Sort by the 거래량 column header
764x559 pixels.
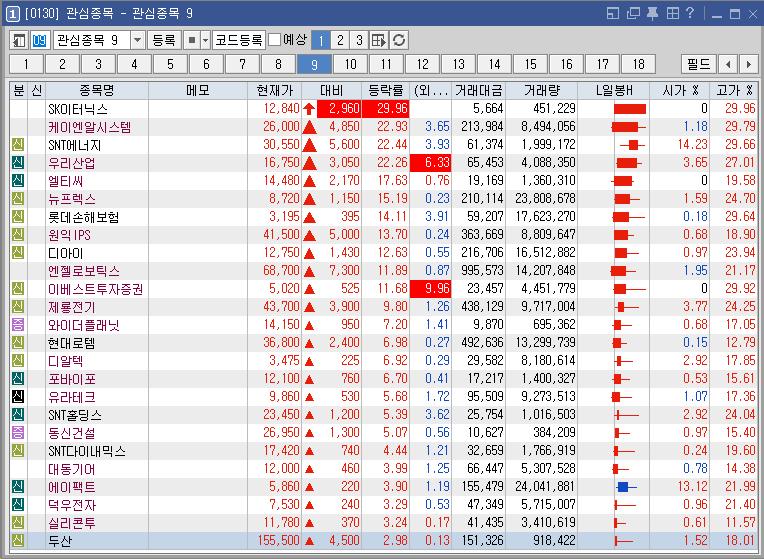pyautogui.click(x=542, y=90)
